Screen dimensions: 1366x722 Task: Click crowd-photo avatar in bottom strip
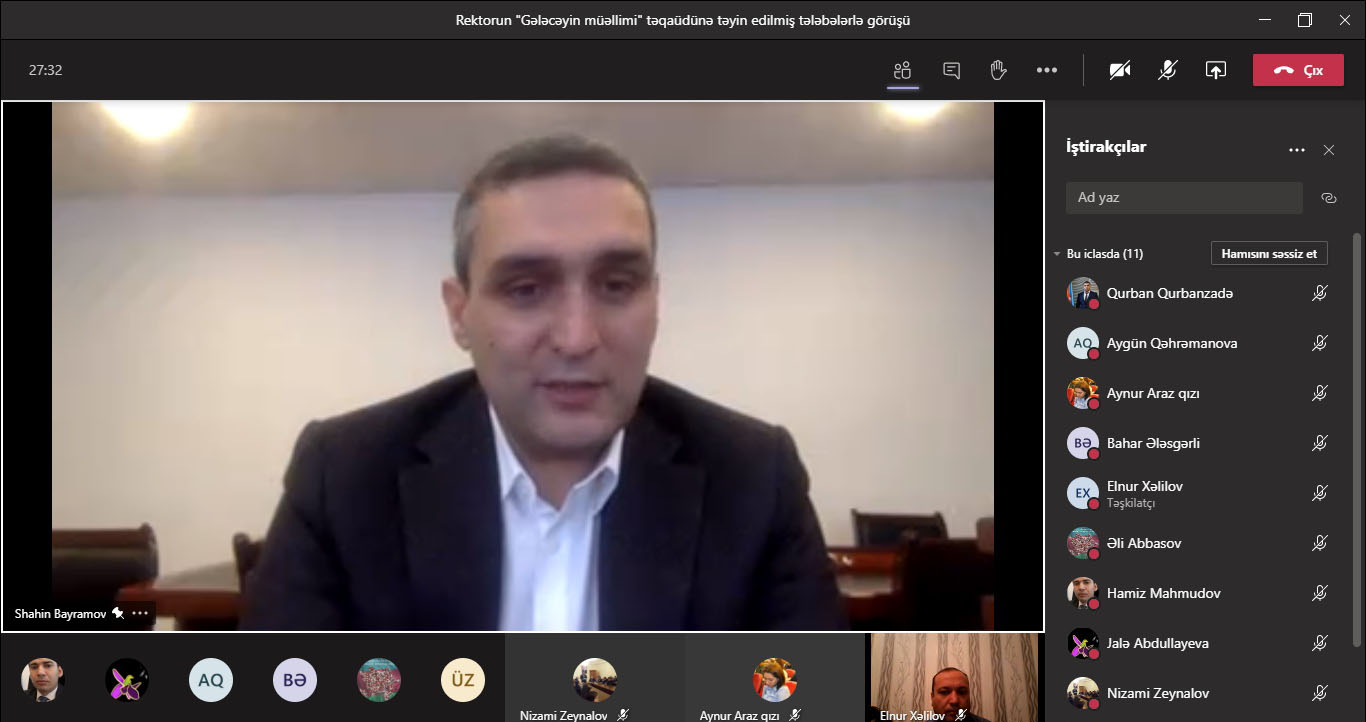379,680
